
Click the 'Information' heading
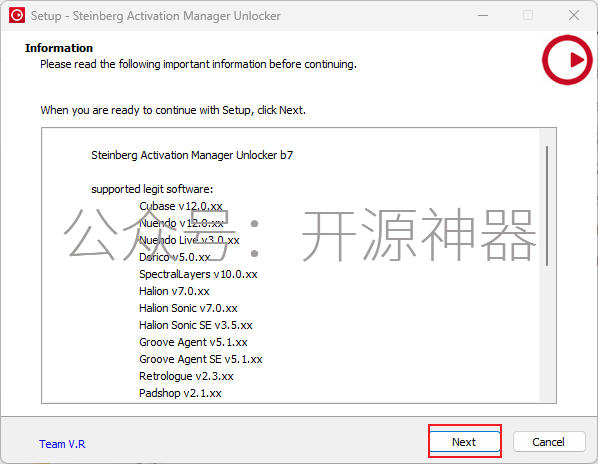59,48
